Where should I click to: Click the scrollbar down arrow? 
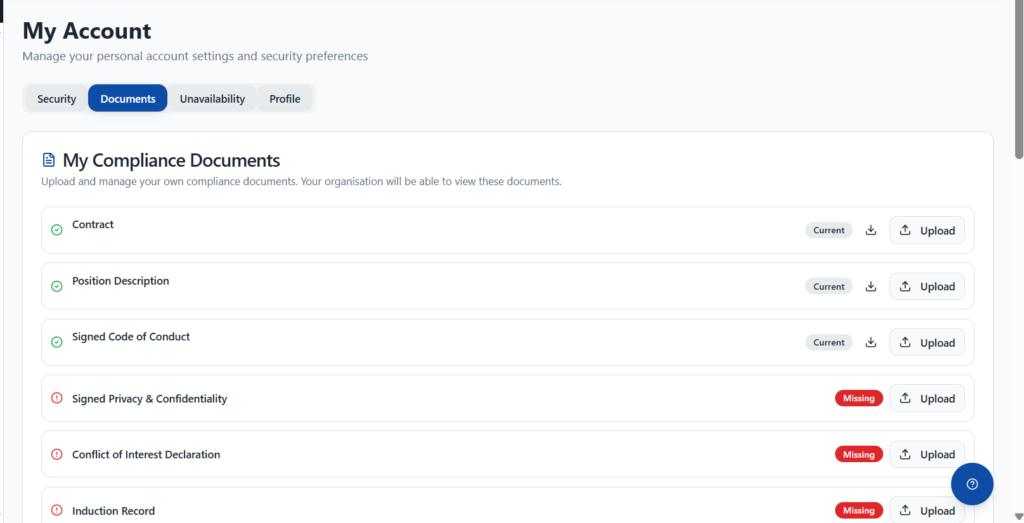pos(1019,517)
